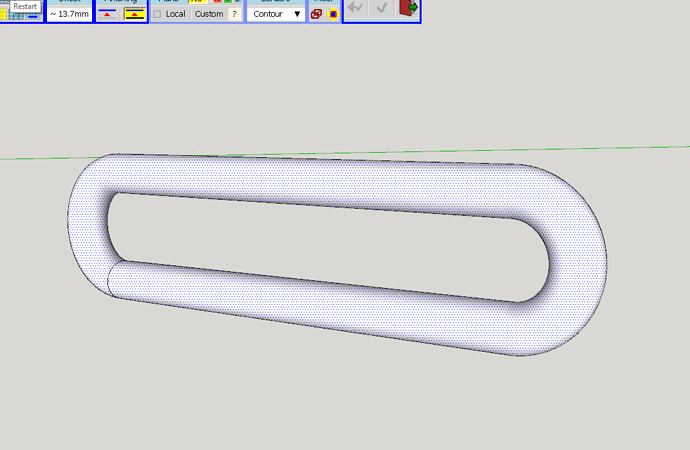Click the red cube group icon
The height and width of the screenshot is (450, 690).
coord(316,14)
